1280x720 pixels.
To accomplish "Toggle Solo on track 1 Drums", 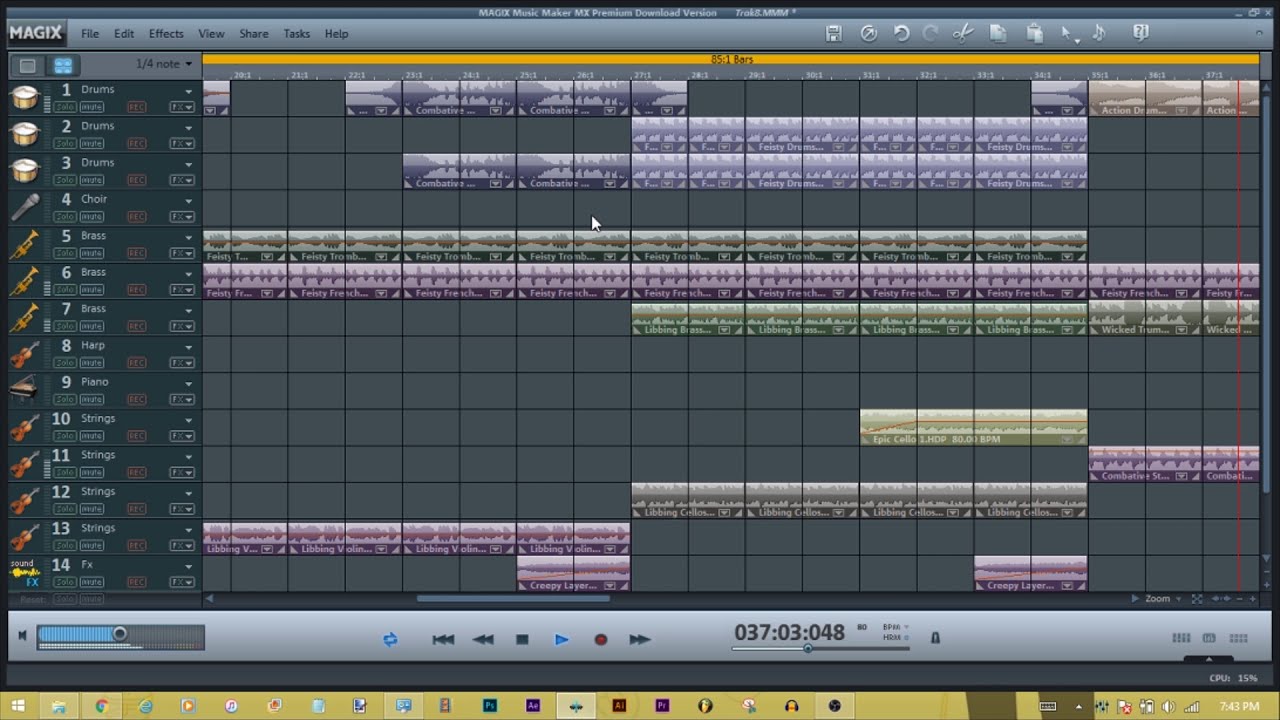I will pyautogui.click(x=65, y=107).
